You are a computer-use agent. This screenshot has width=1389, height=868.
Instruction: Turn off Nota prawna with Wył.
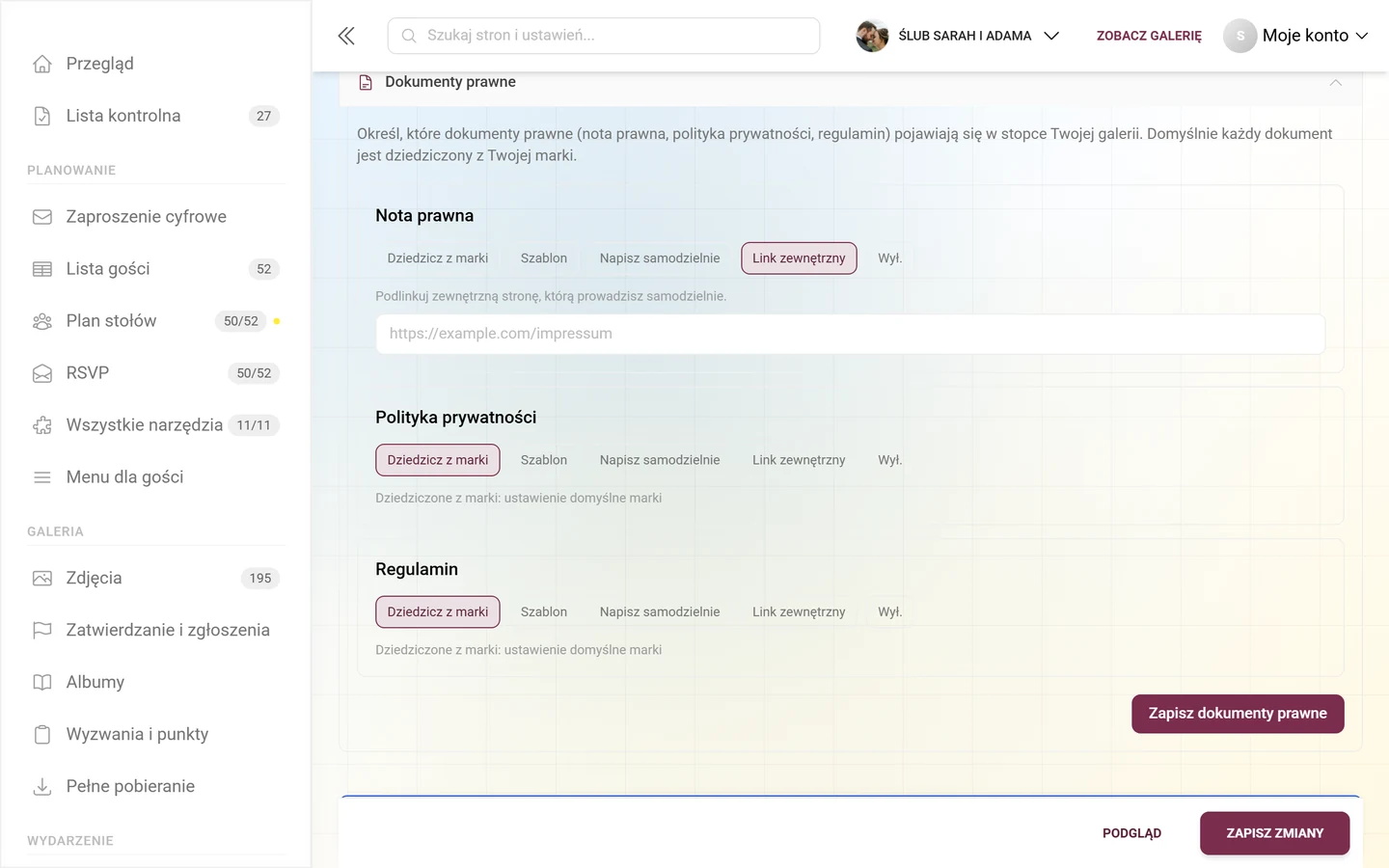click(x=890, y=258)
